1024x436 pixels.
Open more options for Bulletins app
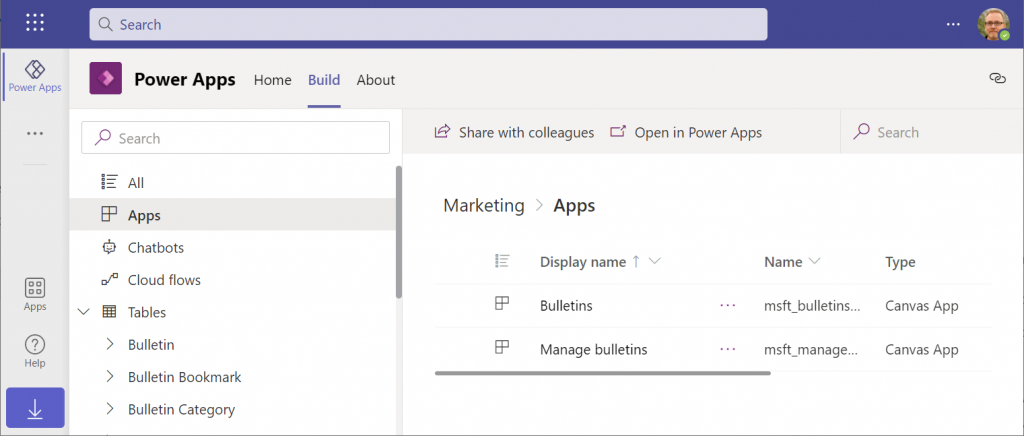click(728, 305)
